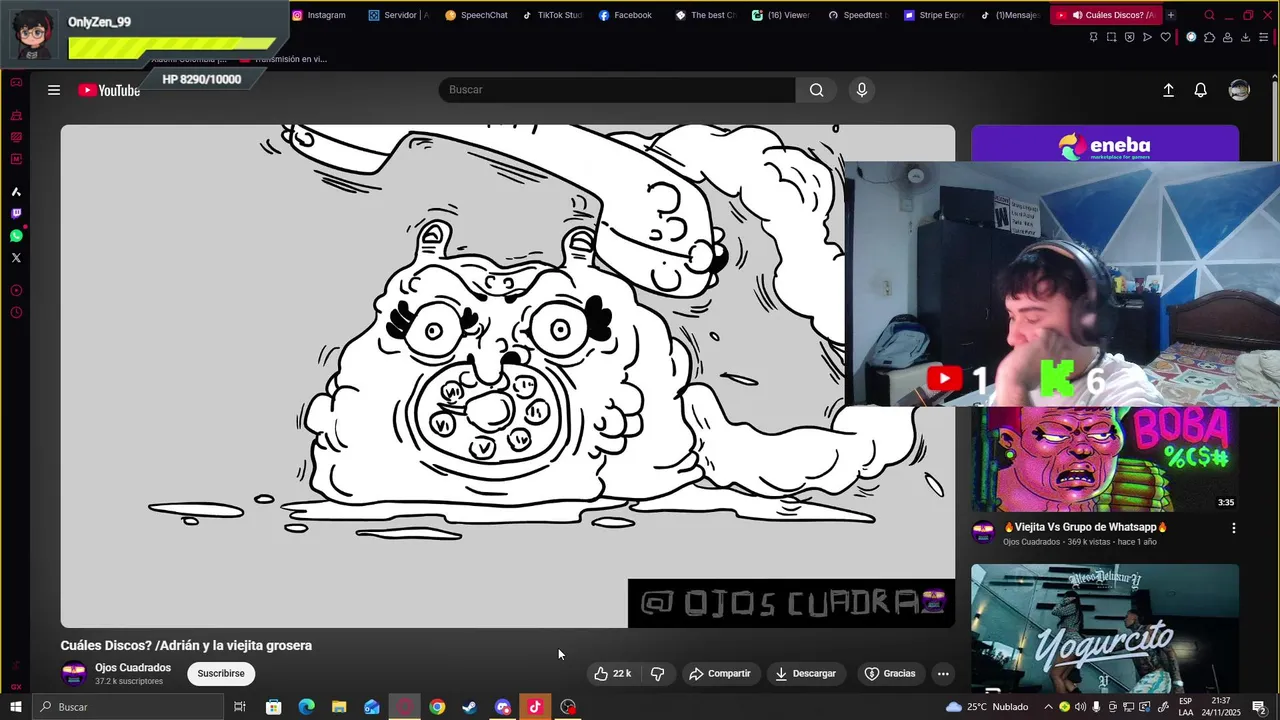Switch to the Instagram browser tab
Screen dimensions: 1280x720
(318, 15)
